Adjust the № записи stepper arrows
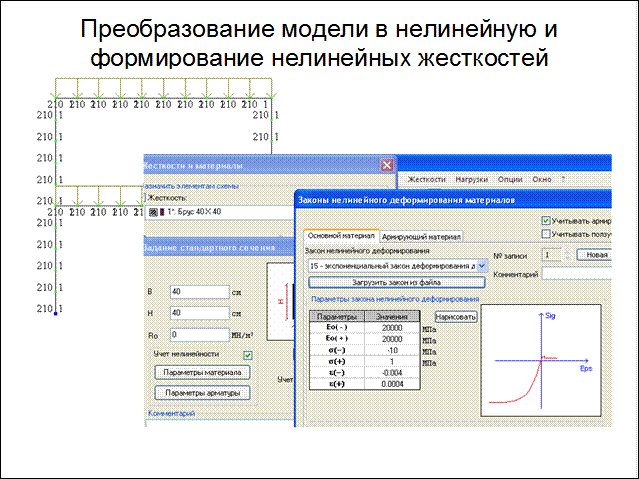The image size is (639, 479). (x=567, y=255)
